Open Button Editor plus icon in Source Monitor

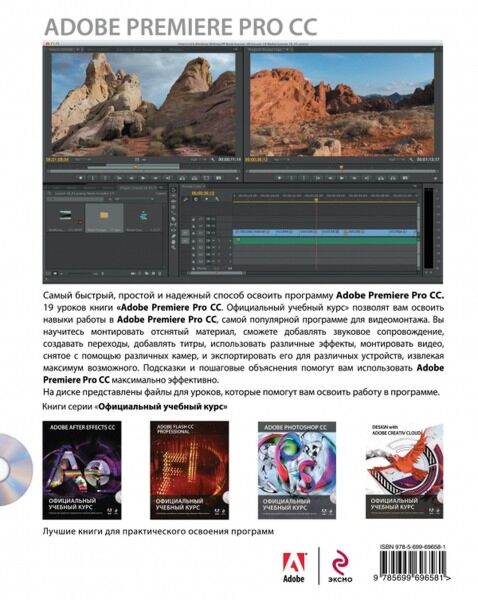coord(237,178)
